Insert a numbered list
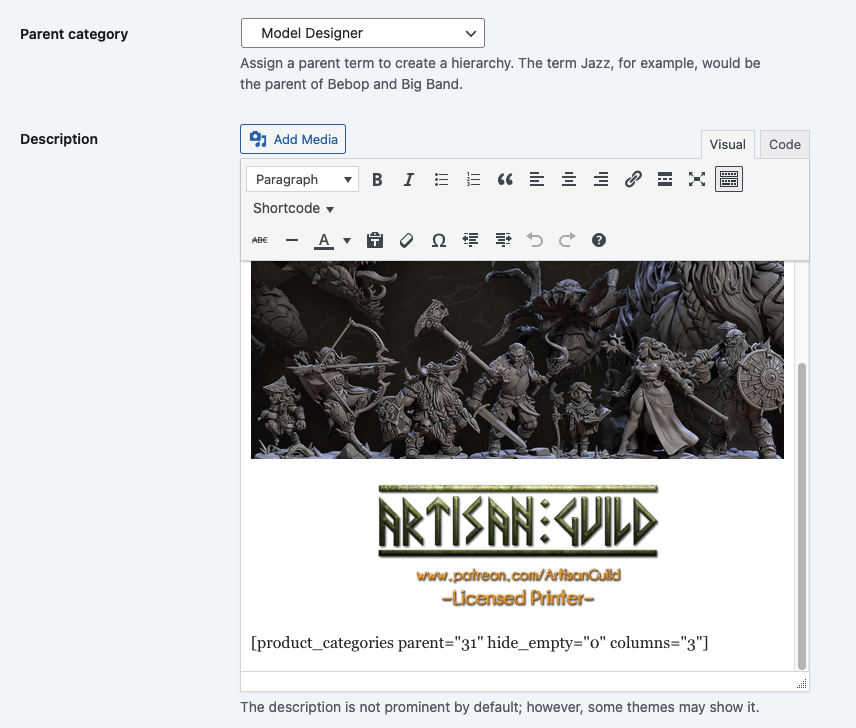The width and height of the screenshot is (856, 728). point(473,180)
